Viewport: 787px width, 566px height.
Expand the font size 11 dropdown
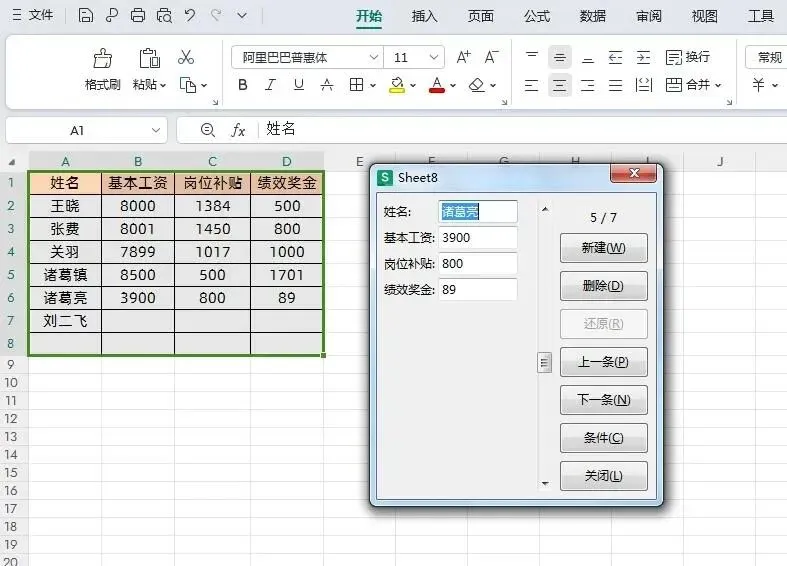point(434,57)
